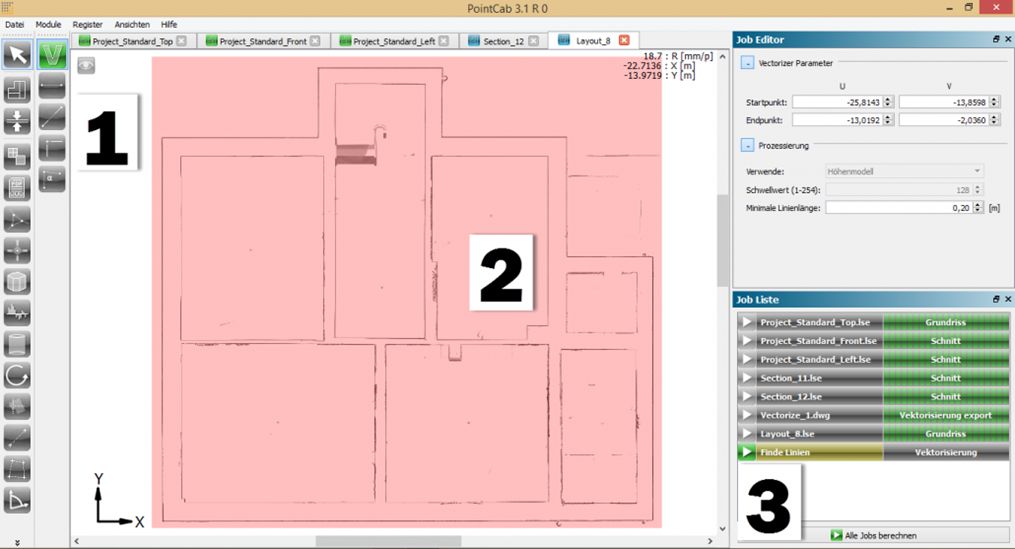Collapse the Prozessierung section

(747, 146)
